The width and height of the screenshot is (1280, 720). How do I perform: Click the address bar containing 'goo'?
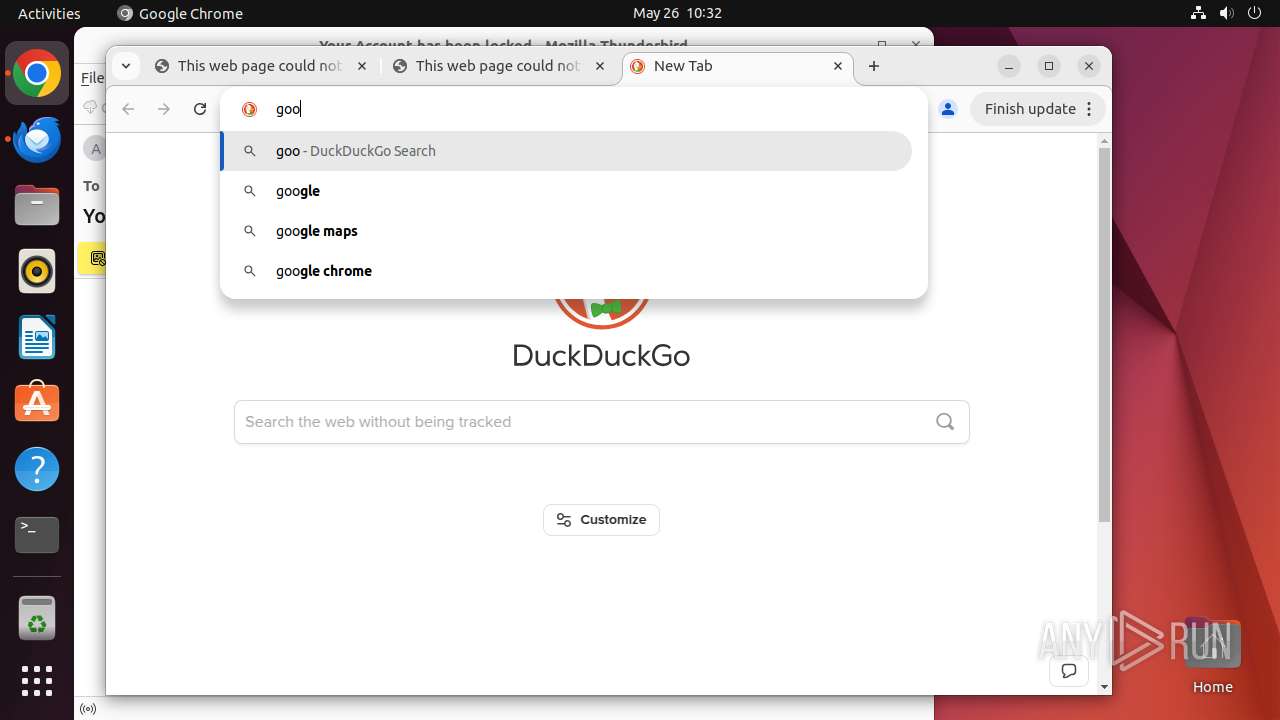tap(574, 109)
